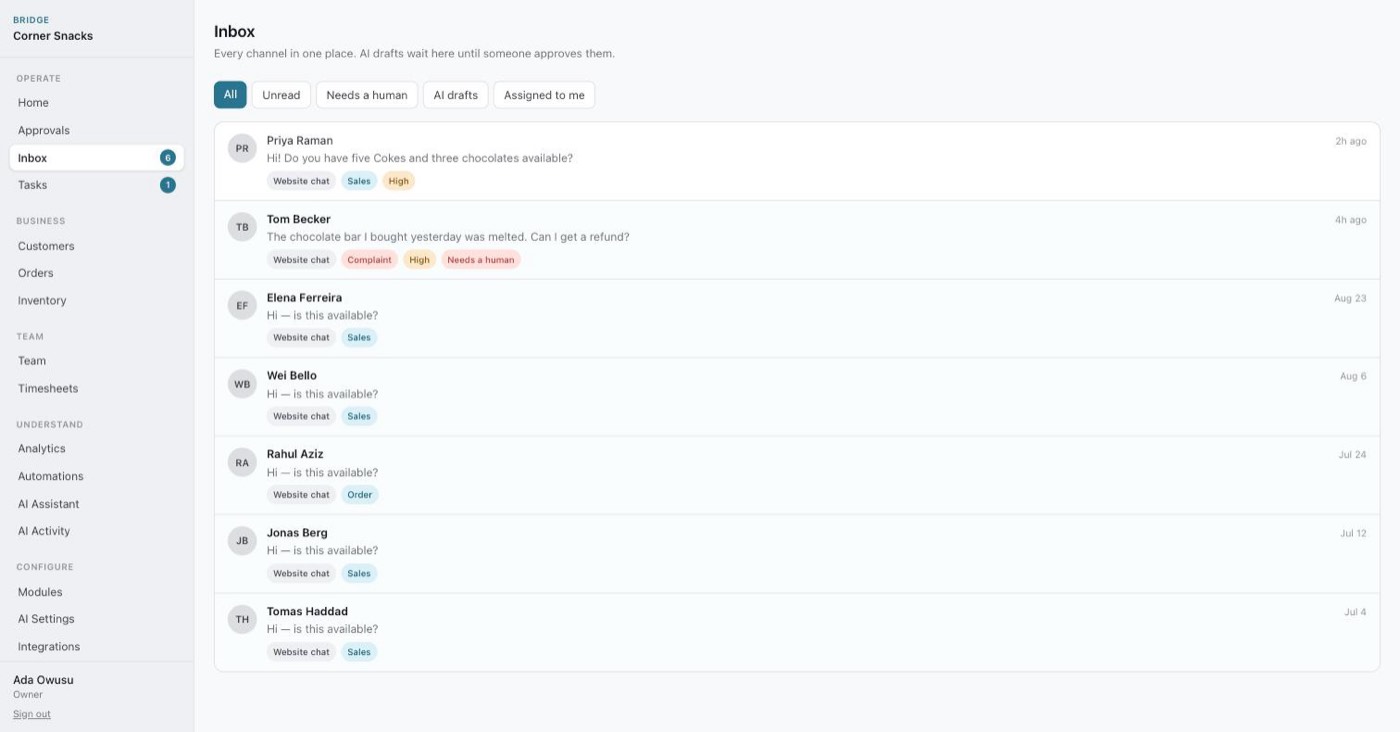Image resolution: width=1400 pixels, height=732 pixels.
Task: Open the Orders section
Action: 97,273
